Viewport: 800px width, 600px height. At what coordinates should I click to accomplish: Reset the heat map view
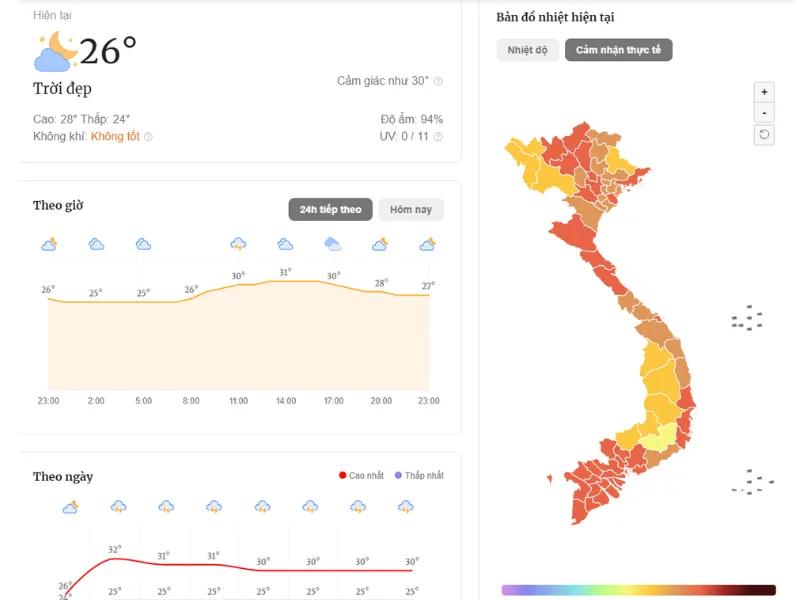tap(764, 135)
